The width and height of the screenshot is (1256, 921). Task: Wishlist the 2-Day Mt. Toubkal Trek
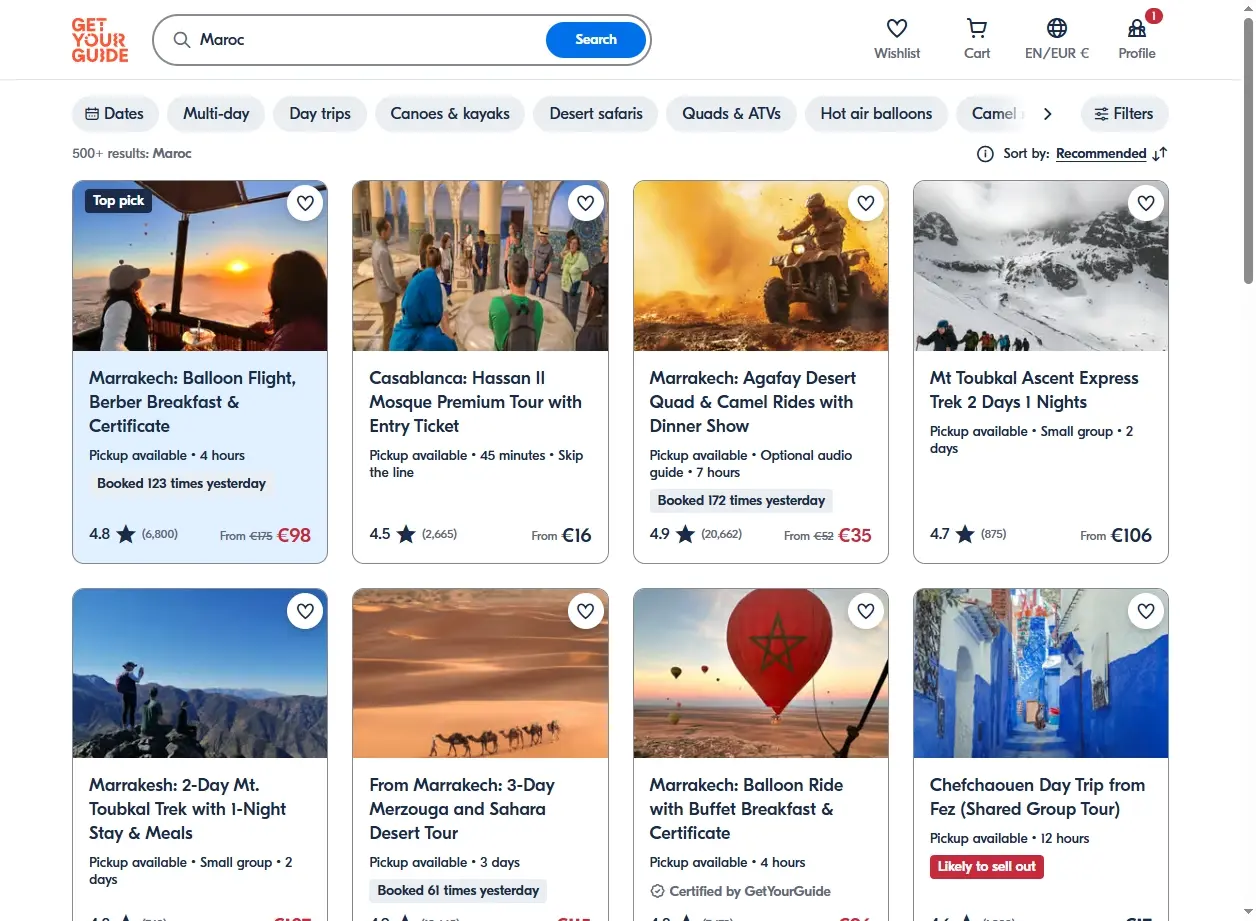(305, 610)
